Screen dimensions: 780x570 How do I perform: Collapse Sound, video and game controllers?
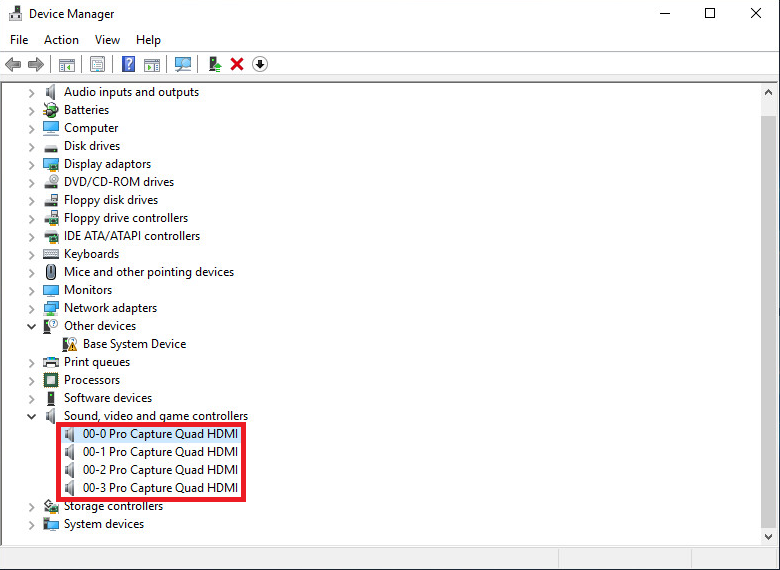(x=31, y=416)
